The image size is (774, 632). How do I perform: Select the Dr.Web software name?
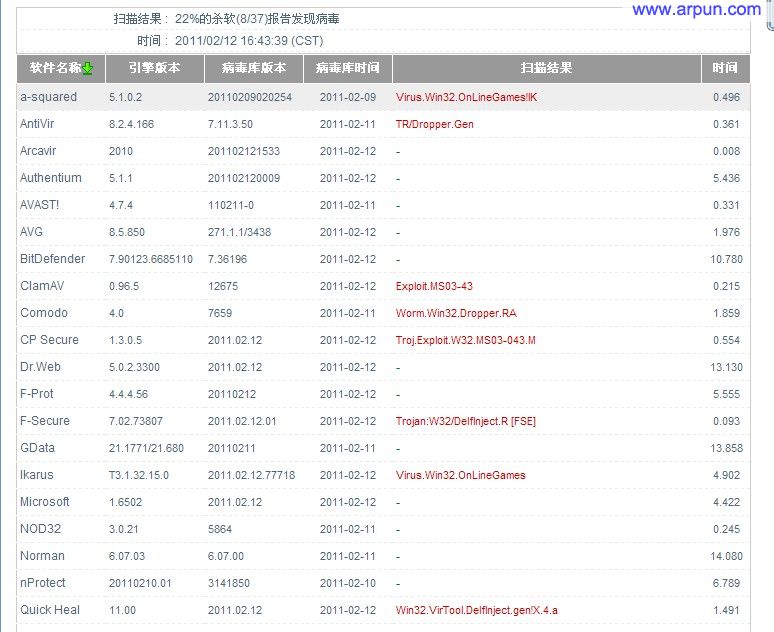tap(40, 367)
